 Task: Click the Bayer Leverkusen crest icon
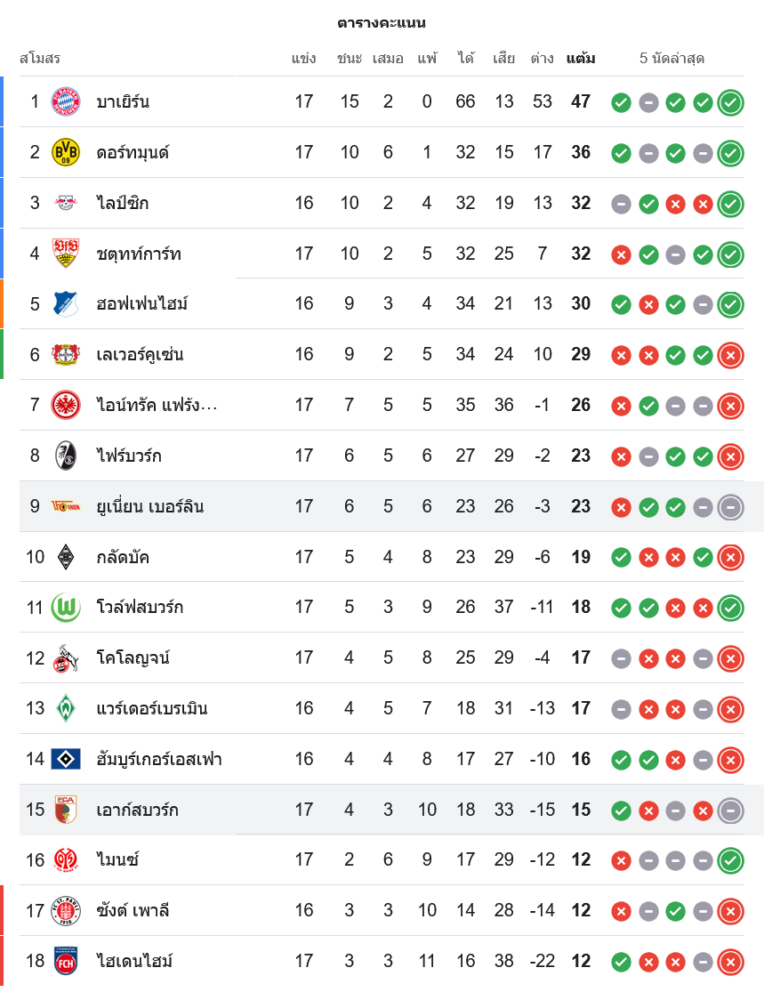[65, 354]
